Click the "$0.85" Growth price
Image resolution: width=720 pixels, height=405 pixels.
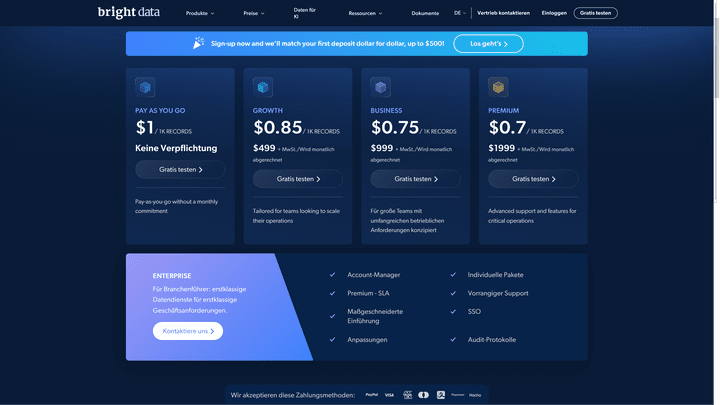(277, 127)
